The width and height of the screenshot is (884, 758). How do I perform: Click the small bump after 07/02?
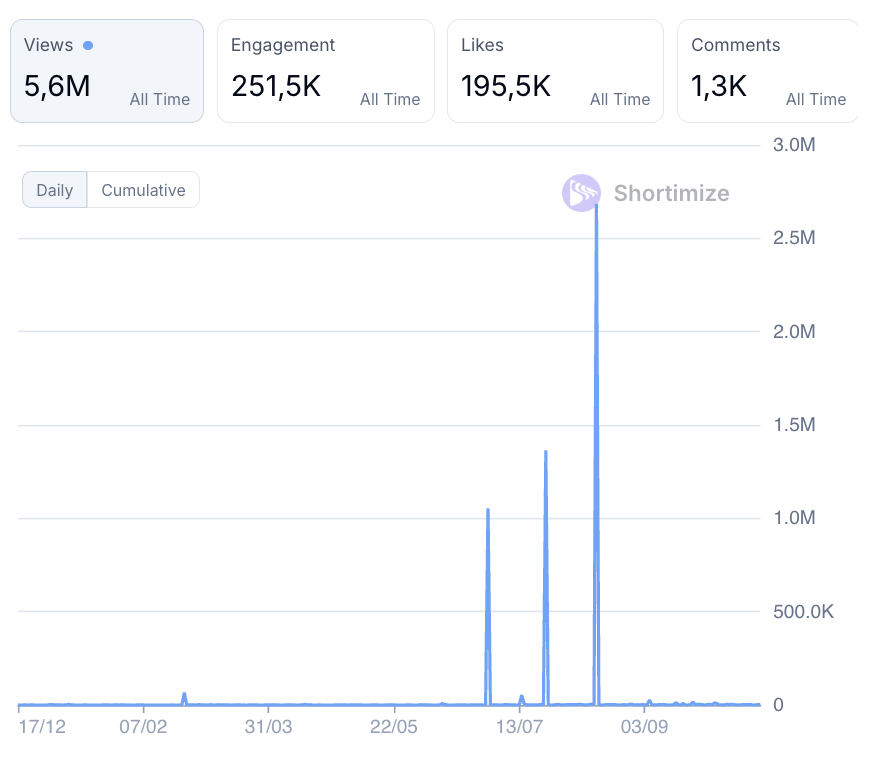click(x=184, y=695)
